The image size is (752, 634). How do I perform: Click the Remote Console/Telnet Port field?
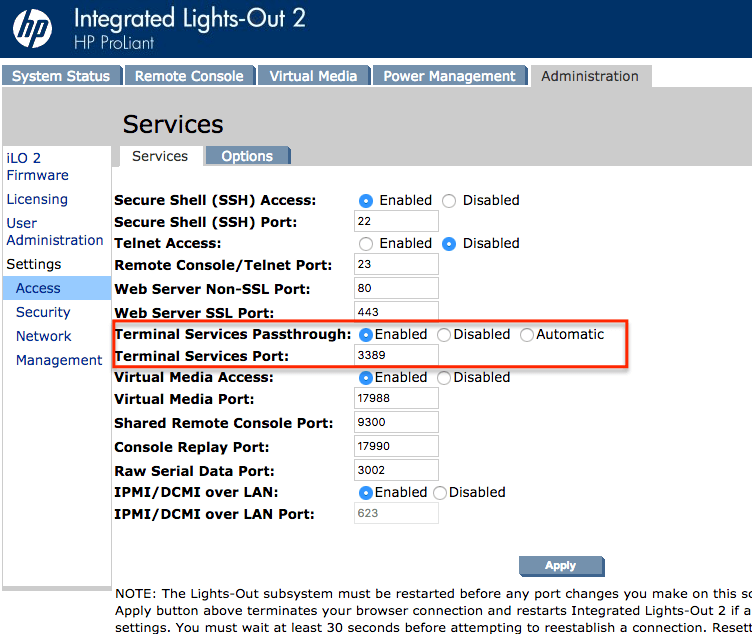click(396, 264)
